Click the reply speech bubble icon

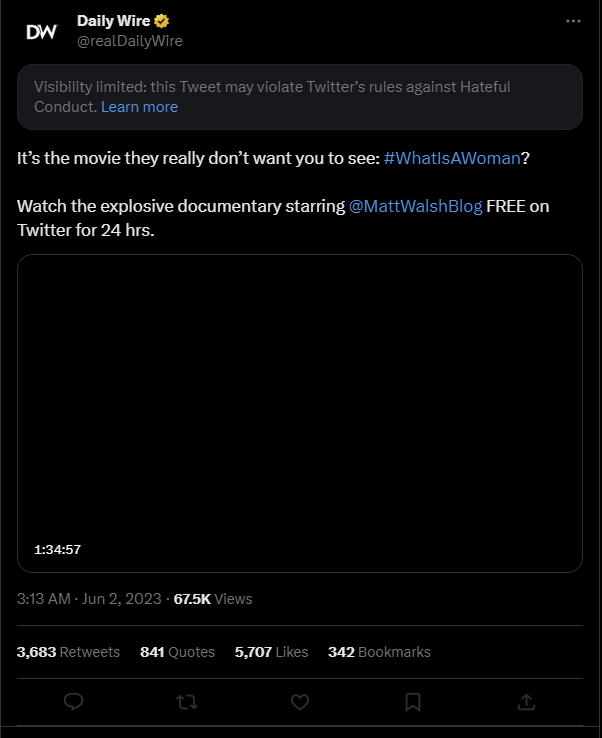(x=73, y=702)
